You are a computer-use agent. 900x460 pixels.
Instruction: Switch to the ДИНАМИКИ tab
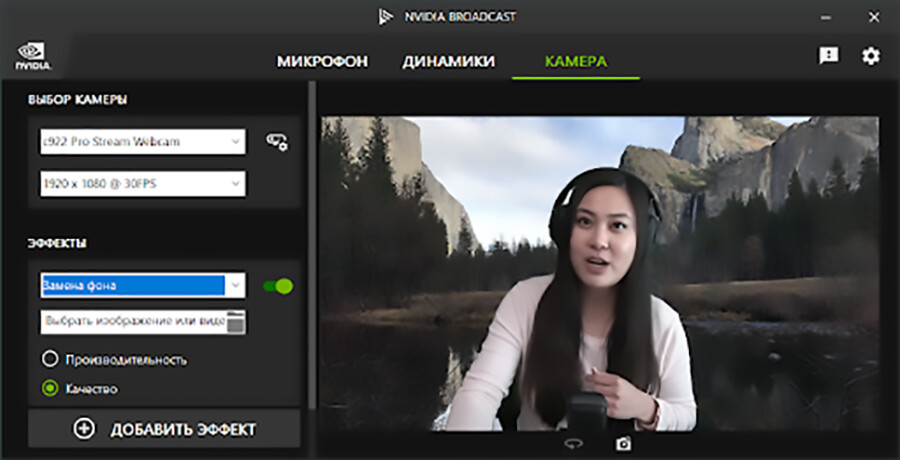click(x=448, y=61)
